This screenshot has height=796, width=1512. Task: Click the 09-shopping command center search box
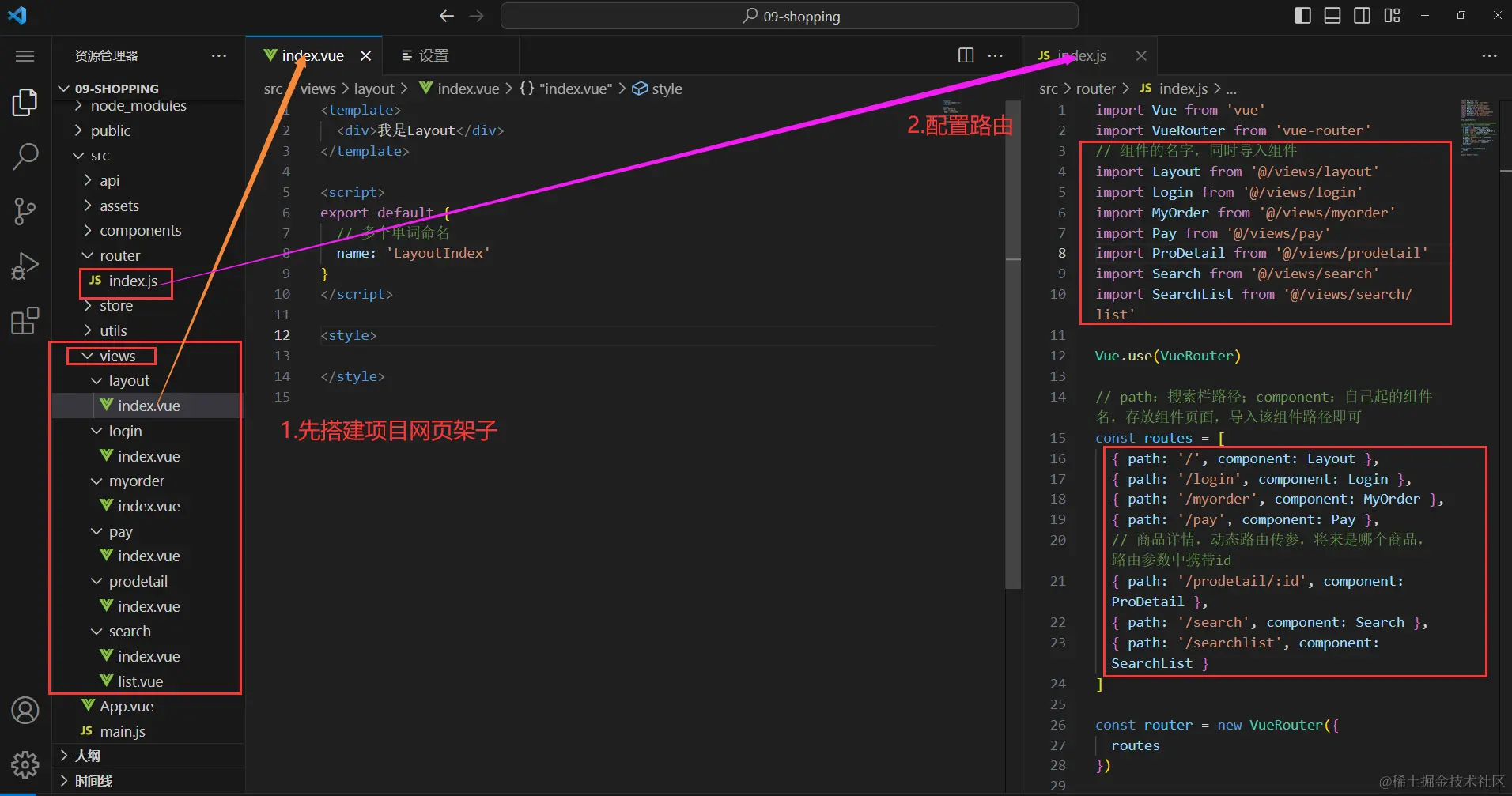(x=789, y=16)
